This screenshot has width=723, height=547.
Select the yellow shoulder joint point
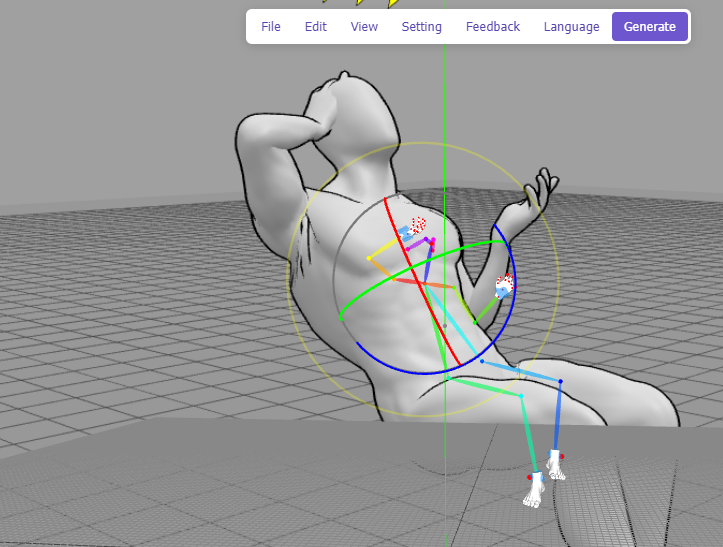pyautogui.click(x=369, y=258)
